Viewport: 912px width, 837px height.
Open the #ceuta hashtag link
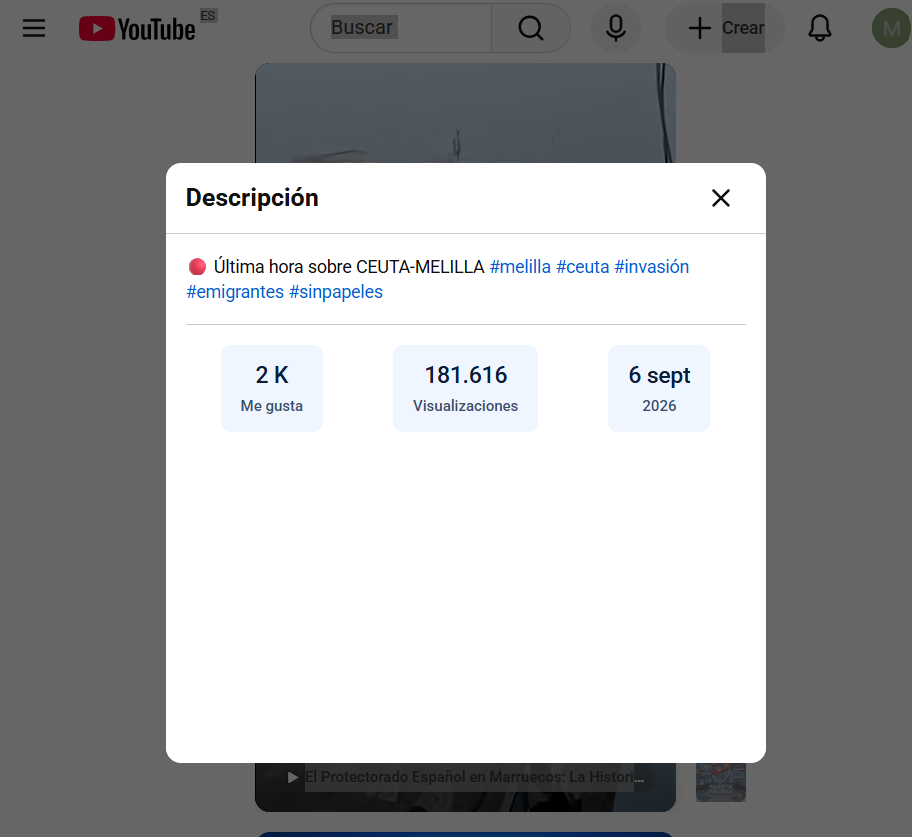[x=582, y=267]
